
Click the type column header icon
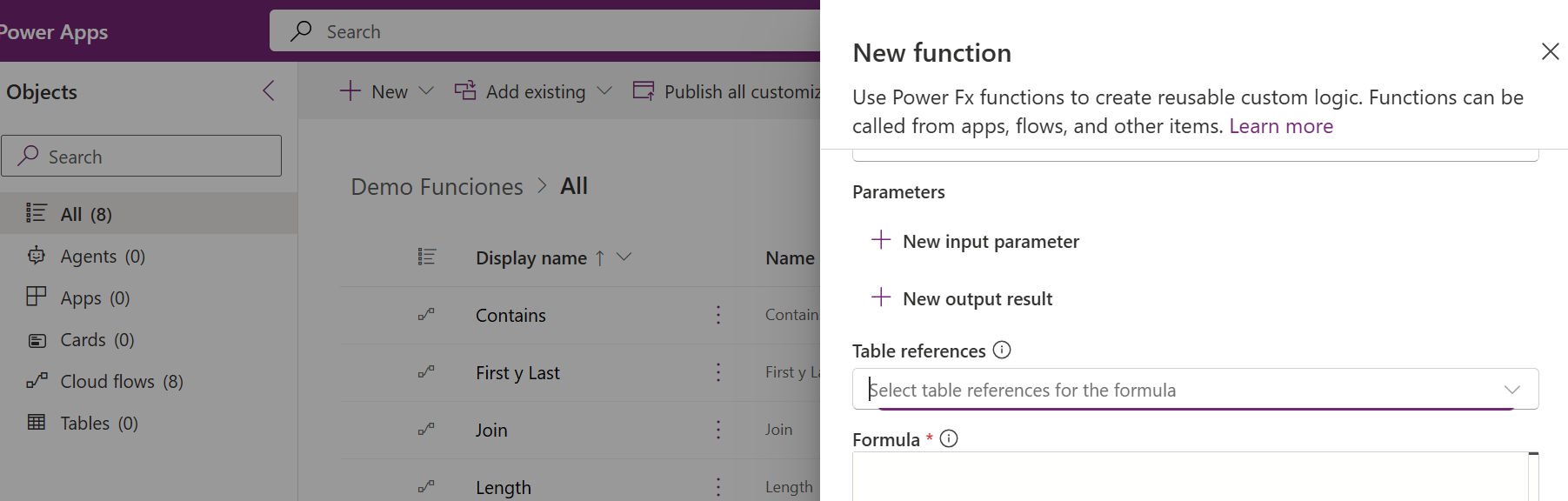pos(426,257)
